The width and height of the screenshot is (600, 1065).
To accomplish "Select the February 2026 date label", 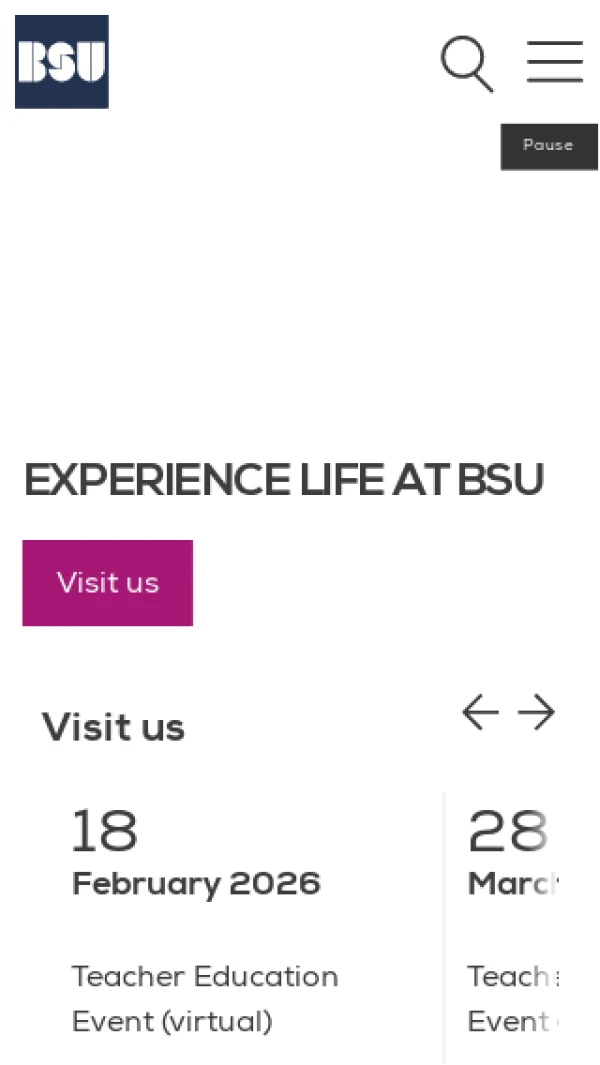I will [196, 884].
